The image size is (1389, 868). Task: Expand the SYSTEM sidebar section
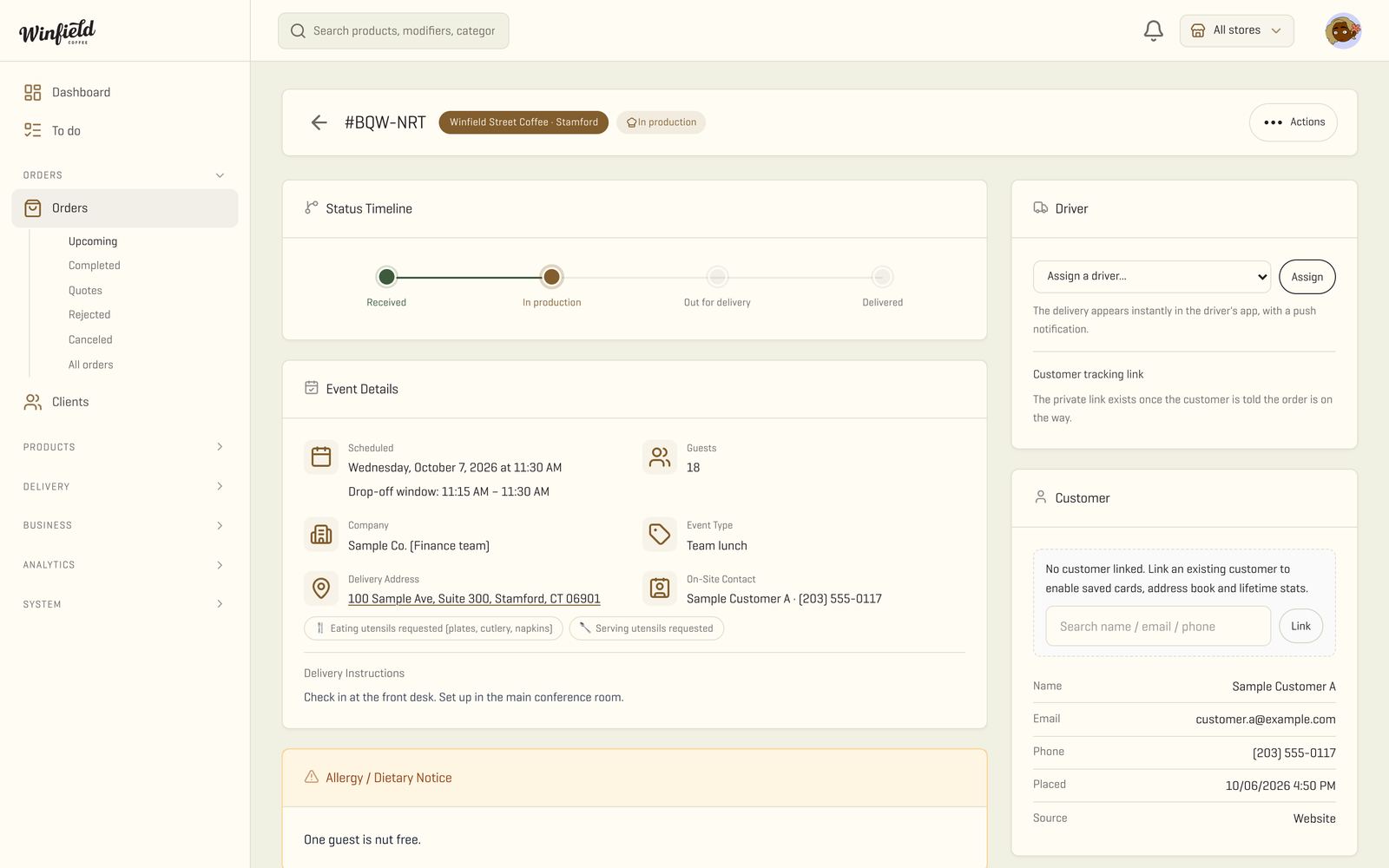click(x=124, y=604)
